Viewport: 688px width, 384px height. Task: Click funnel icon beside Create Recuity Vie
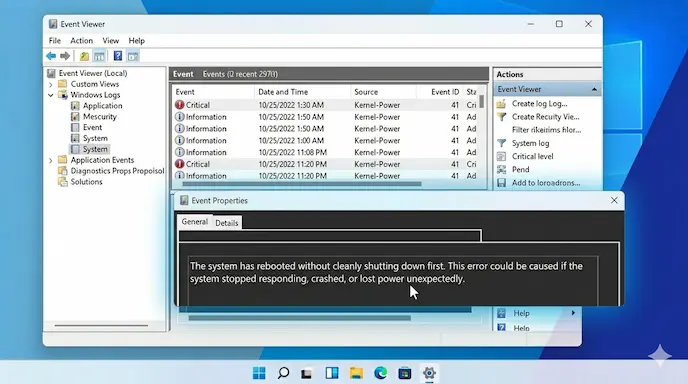pos(501,117)
